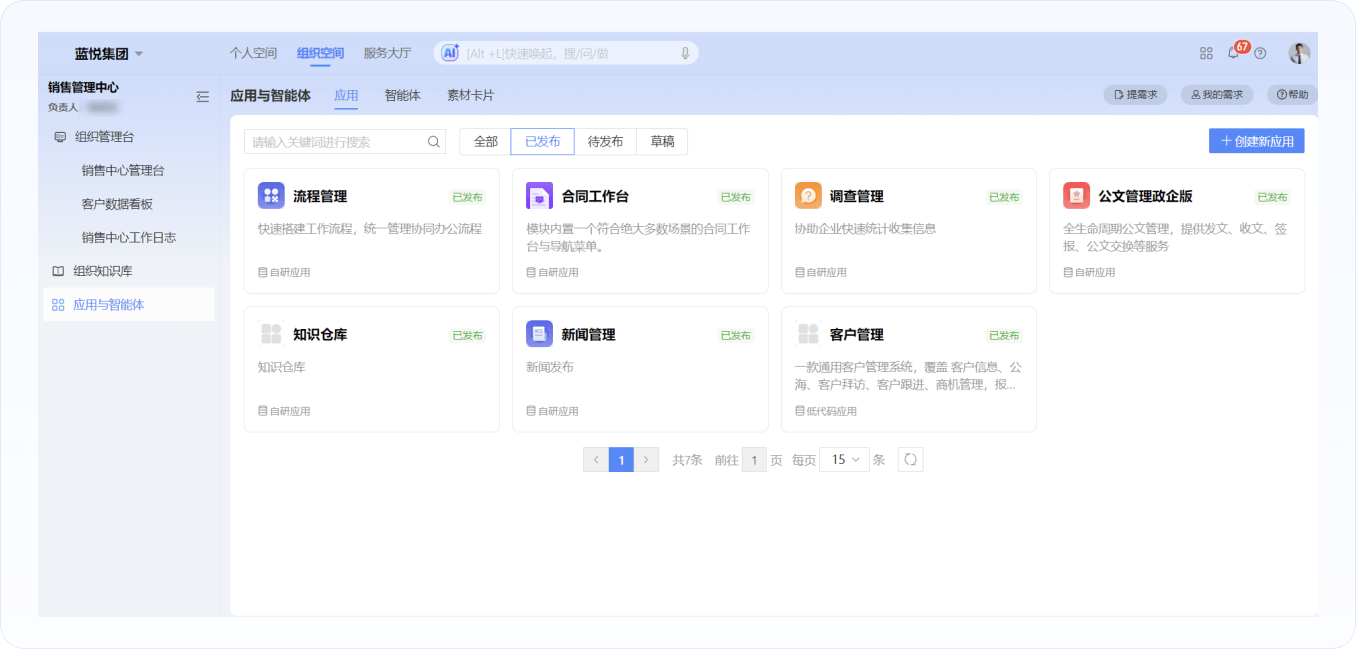Image resolution: width=1356 pixels, height=649 pixels.
Task: Open the 流程管理 app icon
Action: click(271, 196)
